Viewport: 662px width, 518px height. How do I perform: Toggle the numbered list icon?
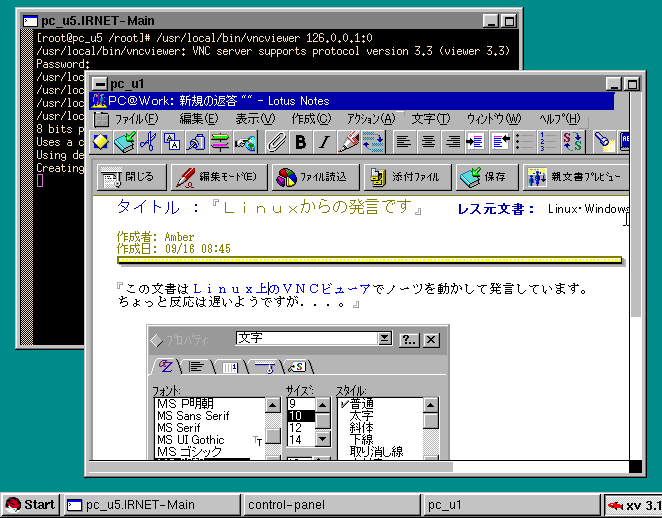[548, 142]
